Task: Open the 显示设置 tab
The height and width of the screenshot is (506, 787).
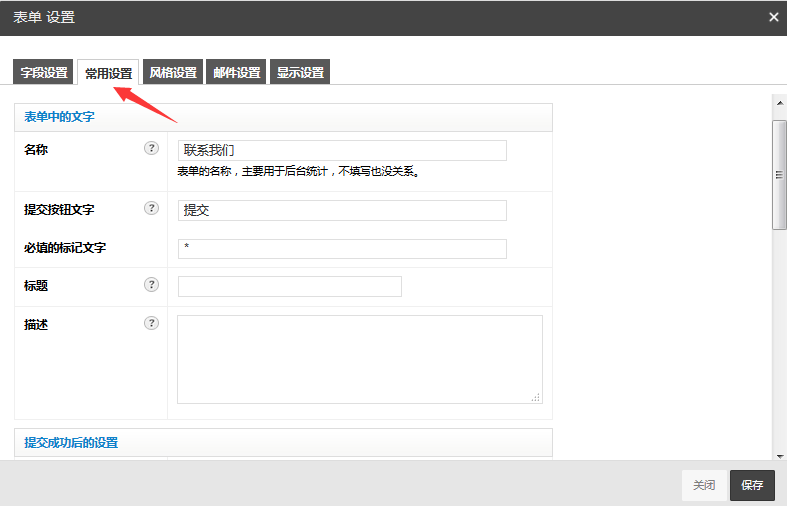Action: tap(300, 72)
